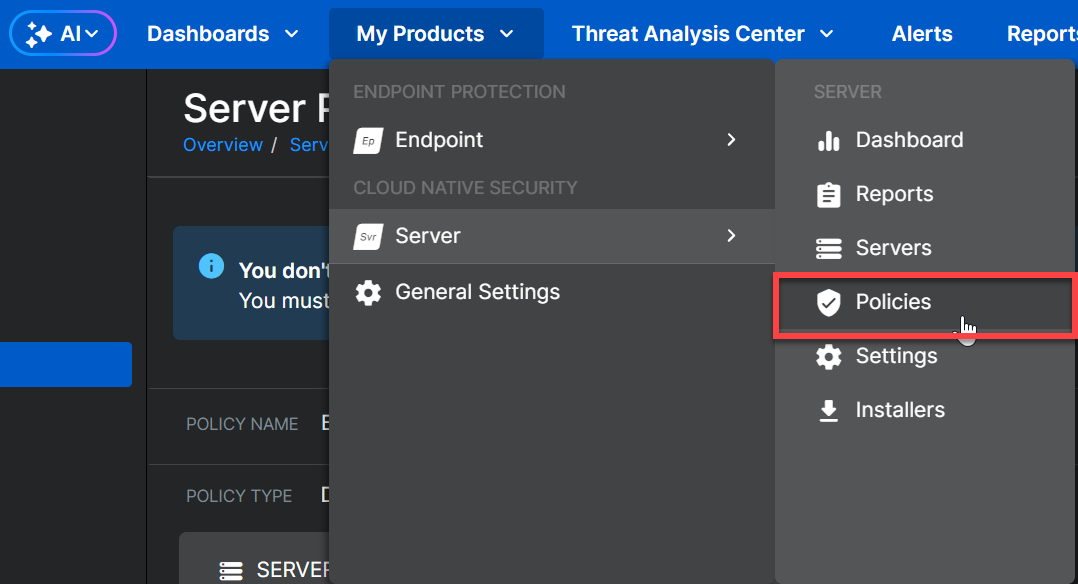Click the General Settings gear icon
Viewport: 1078px width, 584px height.
(368, 293)
